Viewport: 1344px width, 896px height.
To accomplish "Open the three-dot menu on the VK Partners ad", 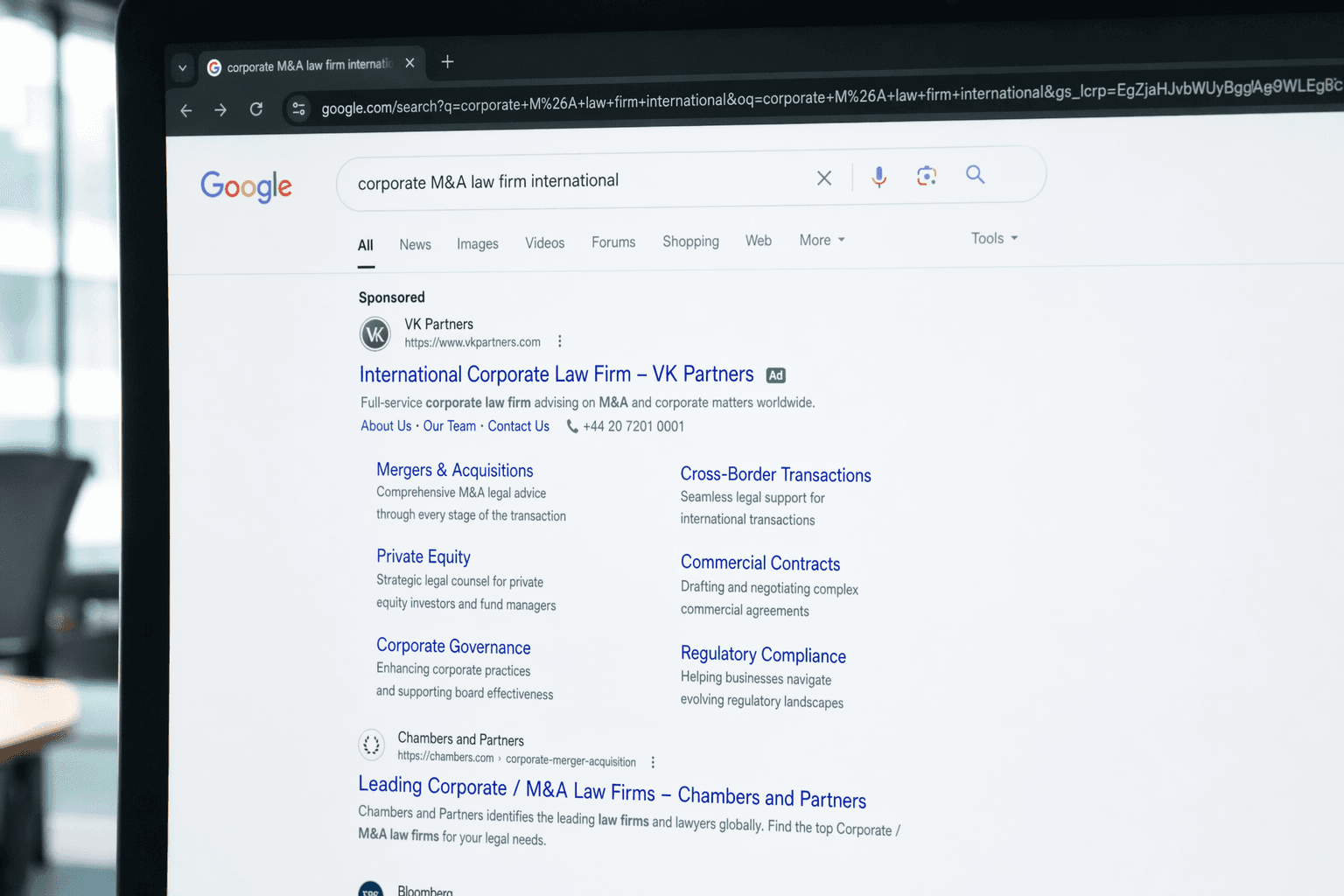I will point(560,341).
